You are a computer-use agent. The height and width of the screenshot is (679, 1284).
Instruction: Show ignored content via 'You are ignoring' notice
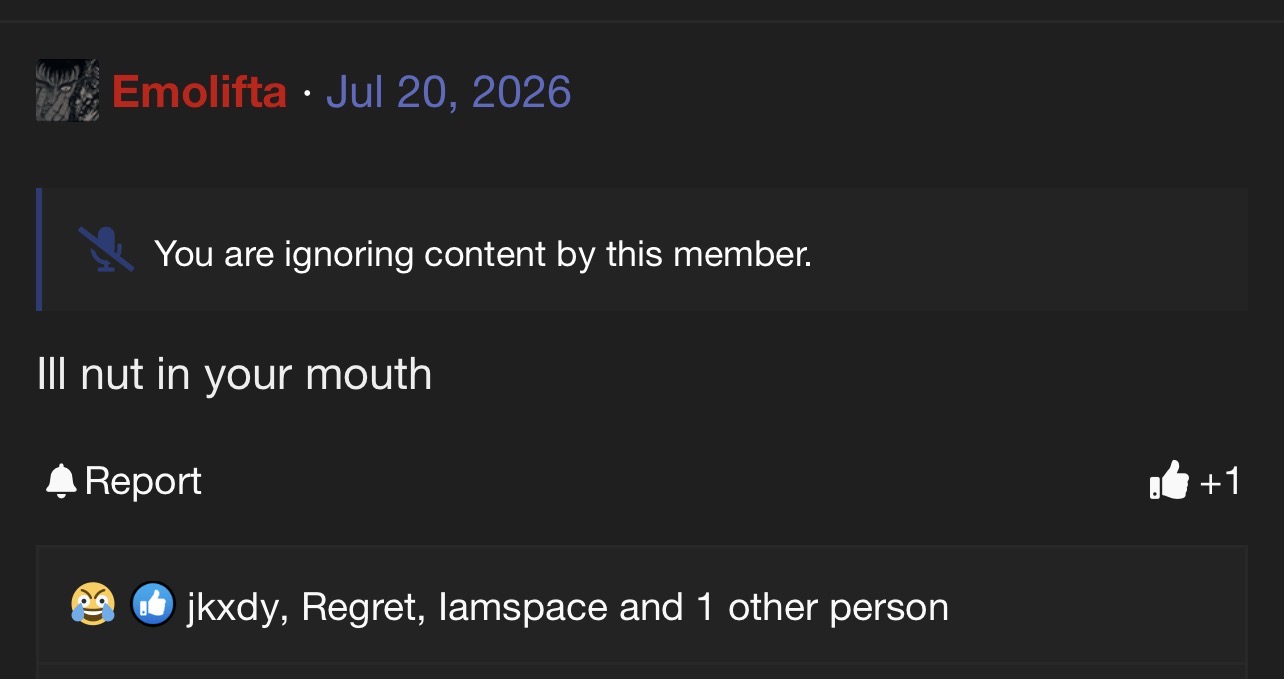[x=483, y=254]
